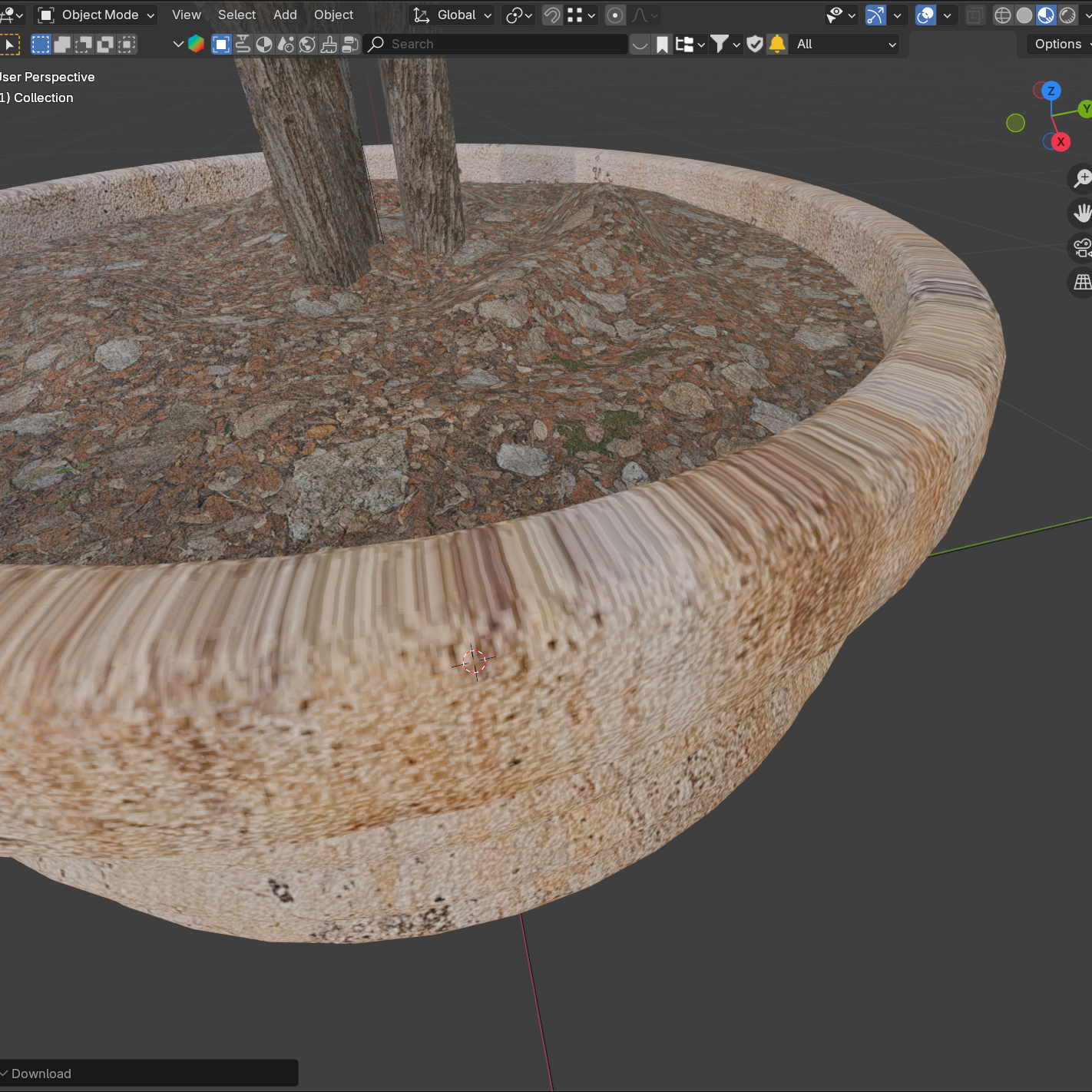Open the Object menu

click(x=333, y=15)
